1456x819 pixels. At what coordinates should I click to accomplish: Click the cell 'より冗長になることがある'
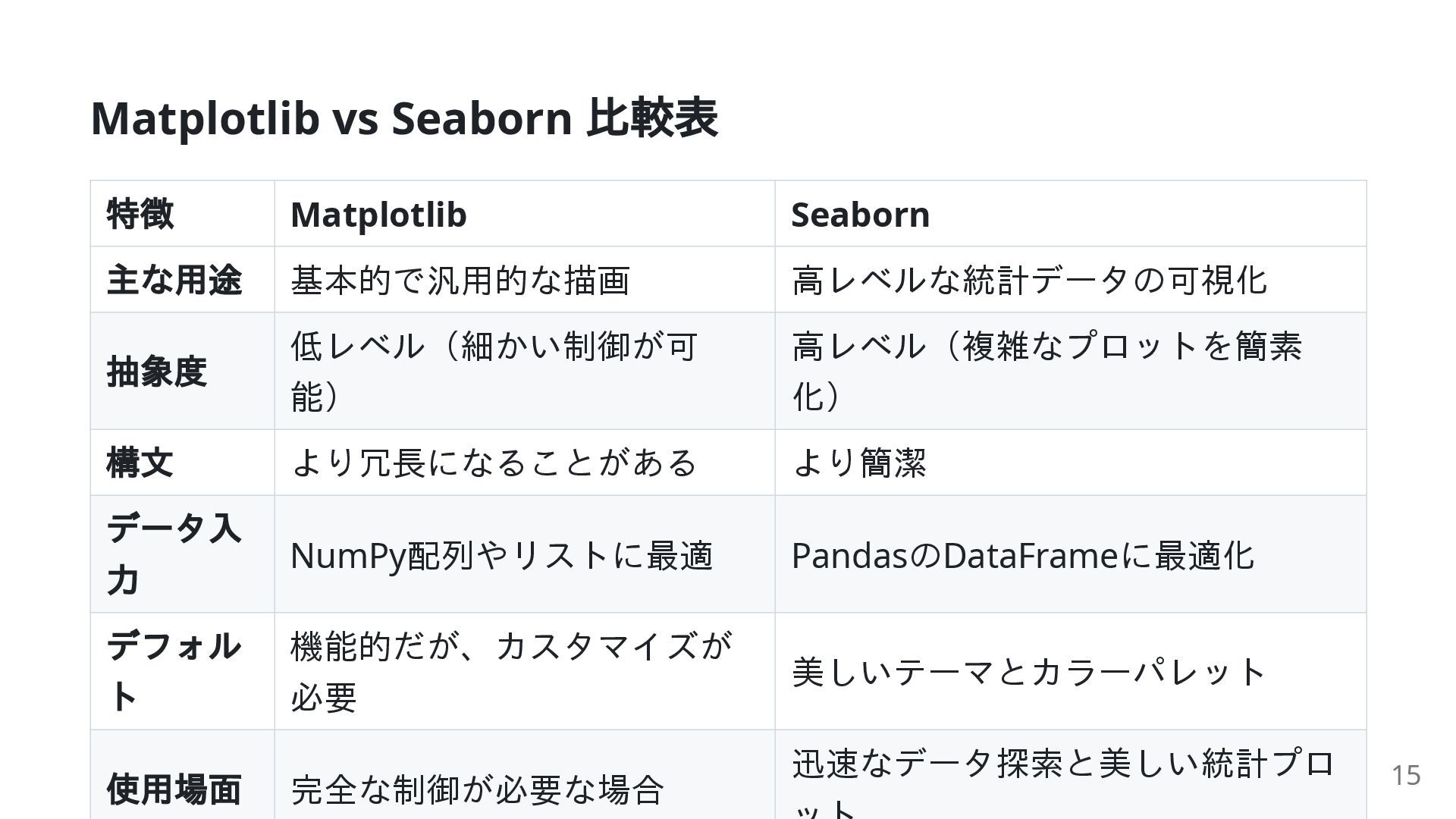coord(493,463)
